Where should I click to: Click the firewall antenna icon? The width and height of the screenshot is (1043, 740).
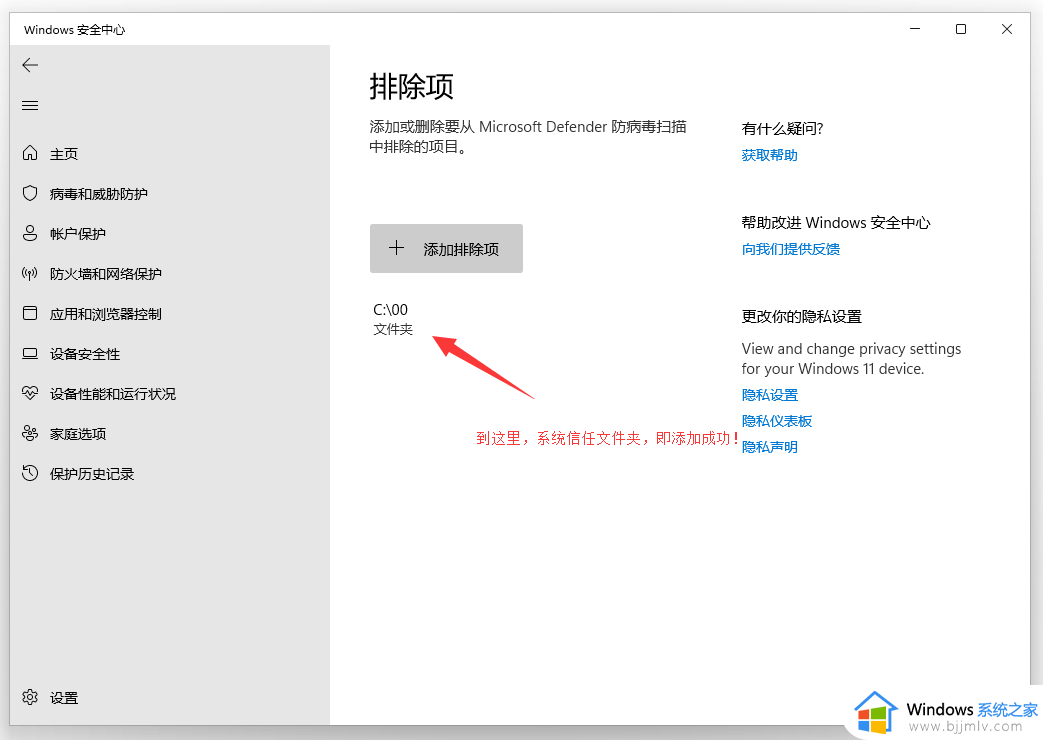(x=30, y=273)
